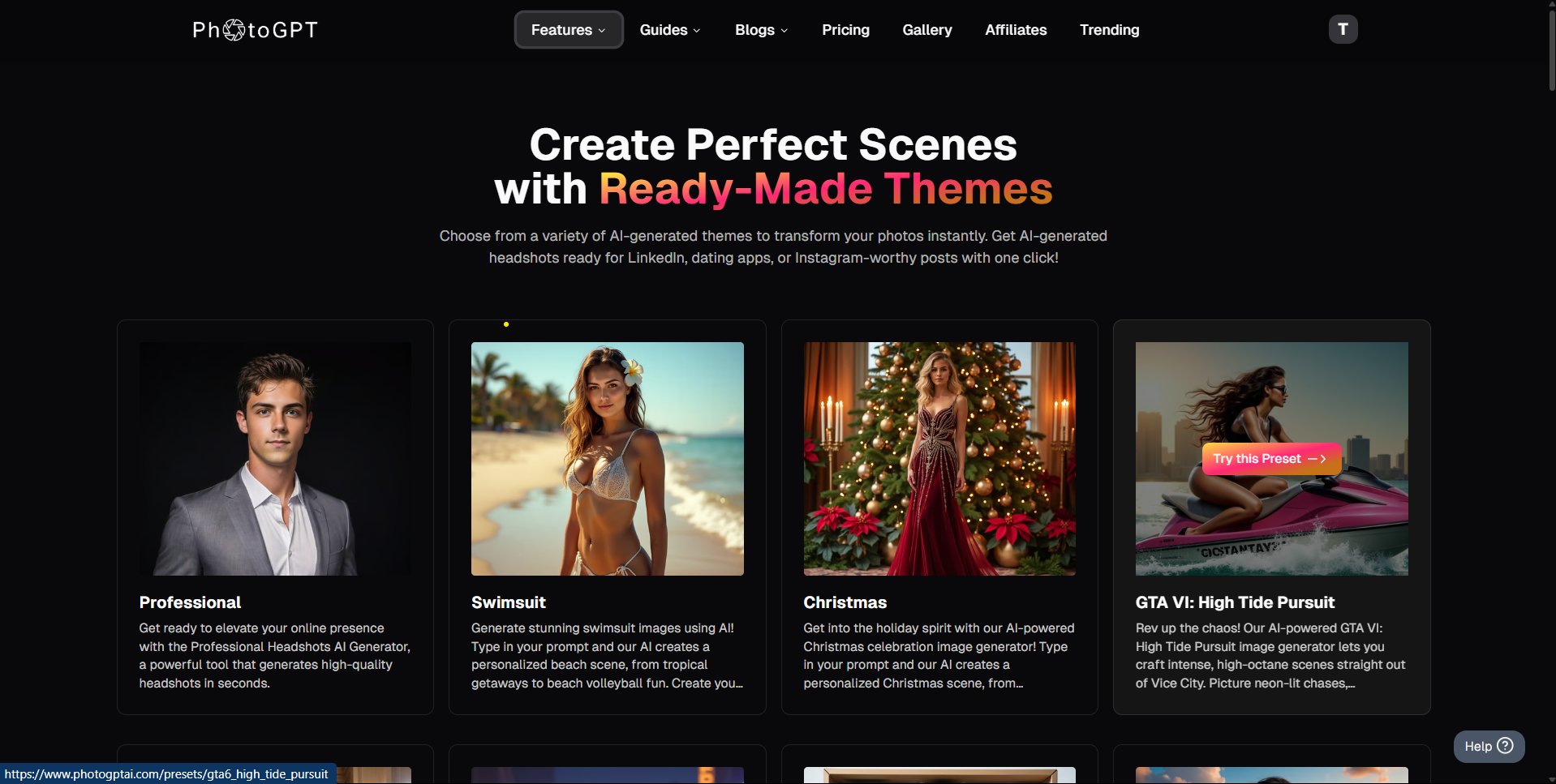Open the user avatar T button
1556x784 pixels.
click(x=1343, y=29)
